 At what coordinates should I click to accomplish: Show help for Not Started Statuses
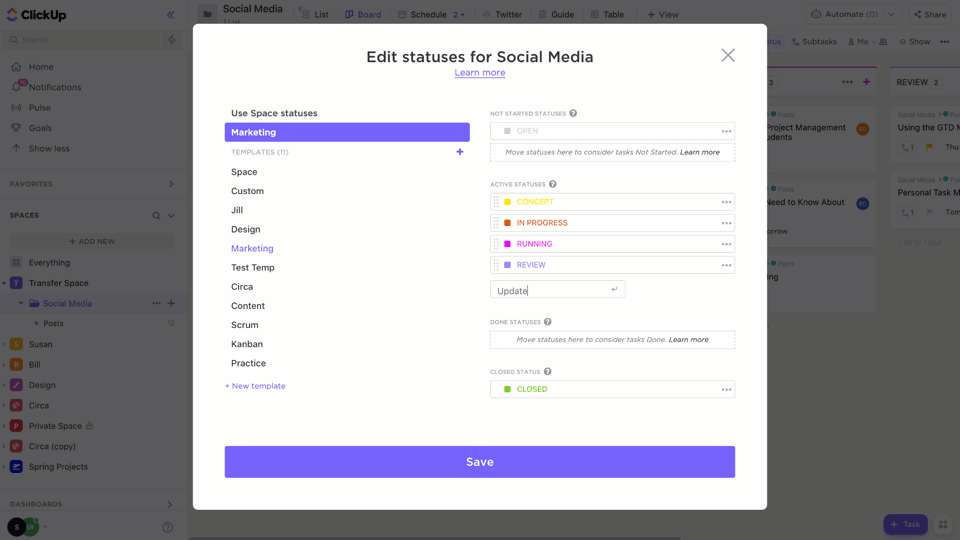pyautogui.click(x=573, y=113)
